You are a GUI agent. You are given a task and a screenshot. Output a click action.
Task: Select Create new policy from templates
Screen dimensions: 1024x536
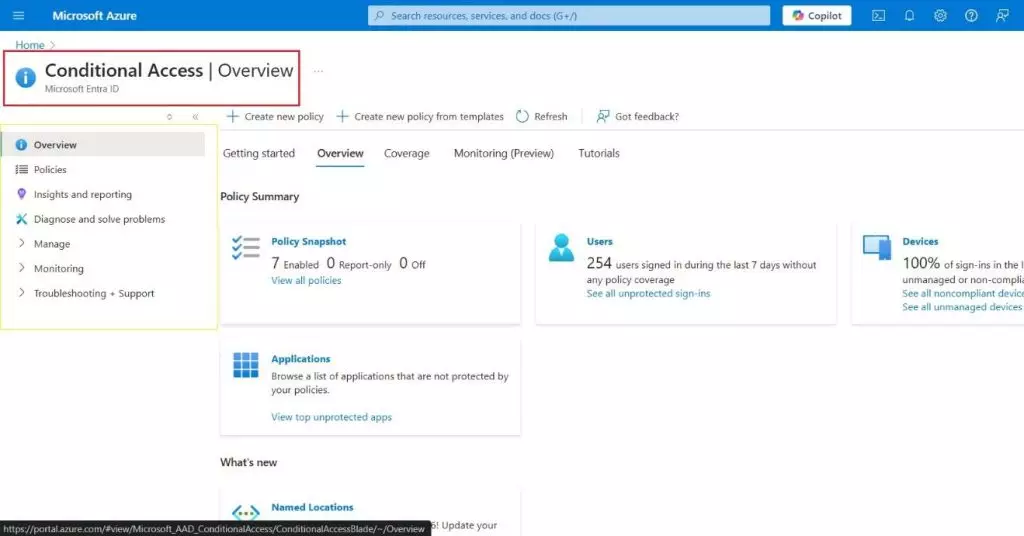coord(419,117)
